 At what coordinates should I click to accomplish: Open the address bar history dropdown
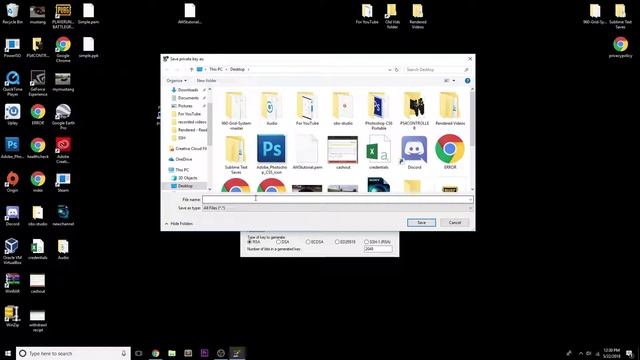click(x=389, y=70)
